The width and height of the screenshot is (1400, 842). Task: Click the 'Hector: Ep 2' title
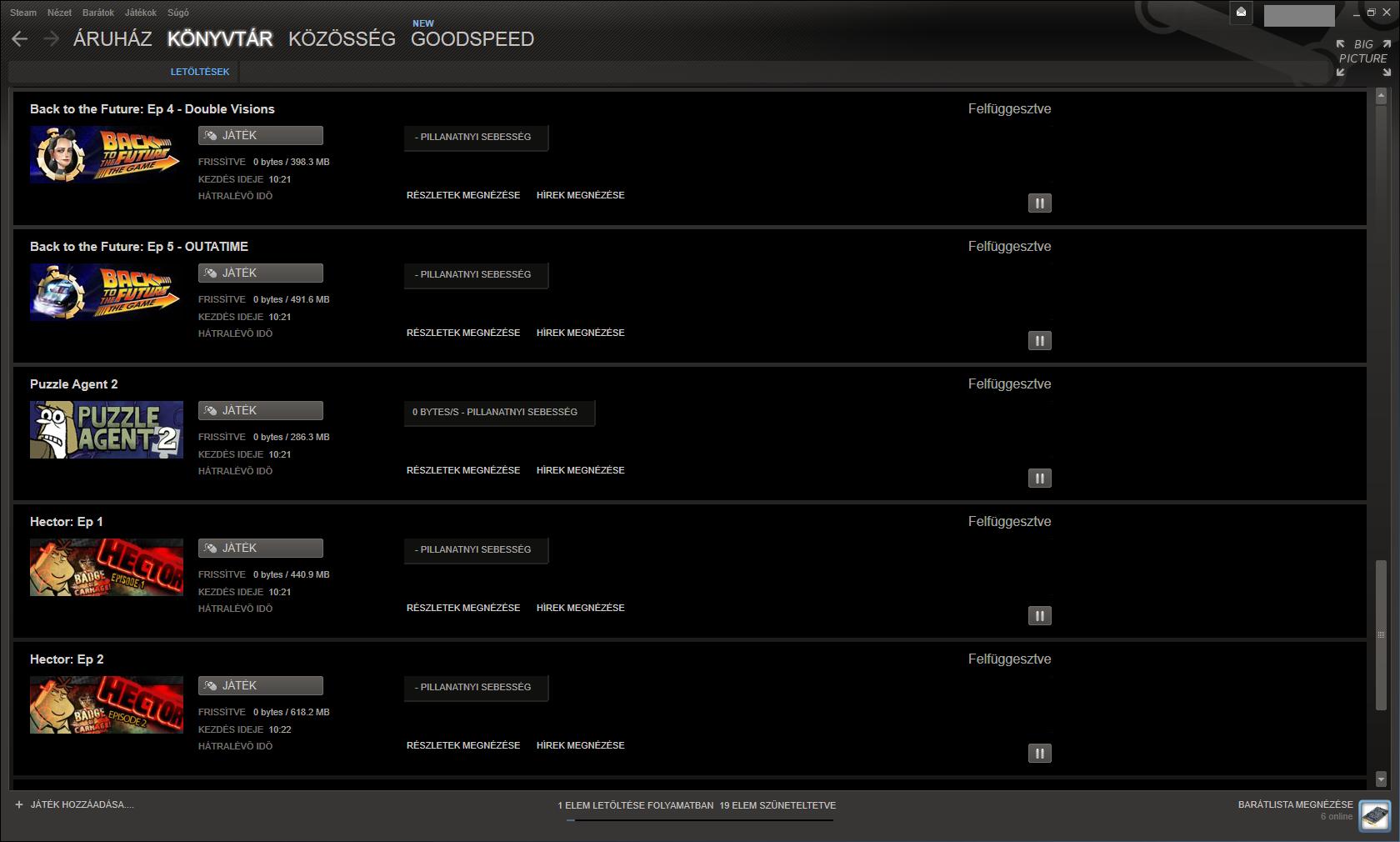pyautogui.click(x=67, y=659)
